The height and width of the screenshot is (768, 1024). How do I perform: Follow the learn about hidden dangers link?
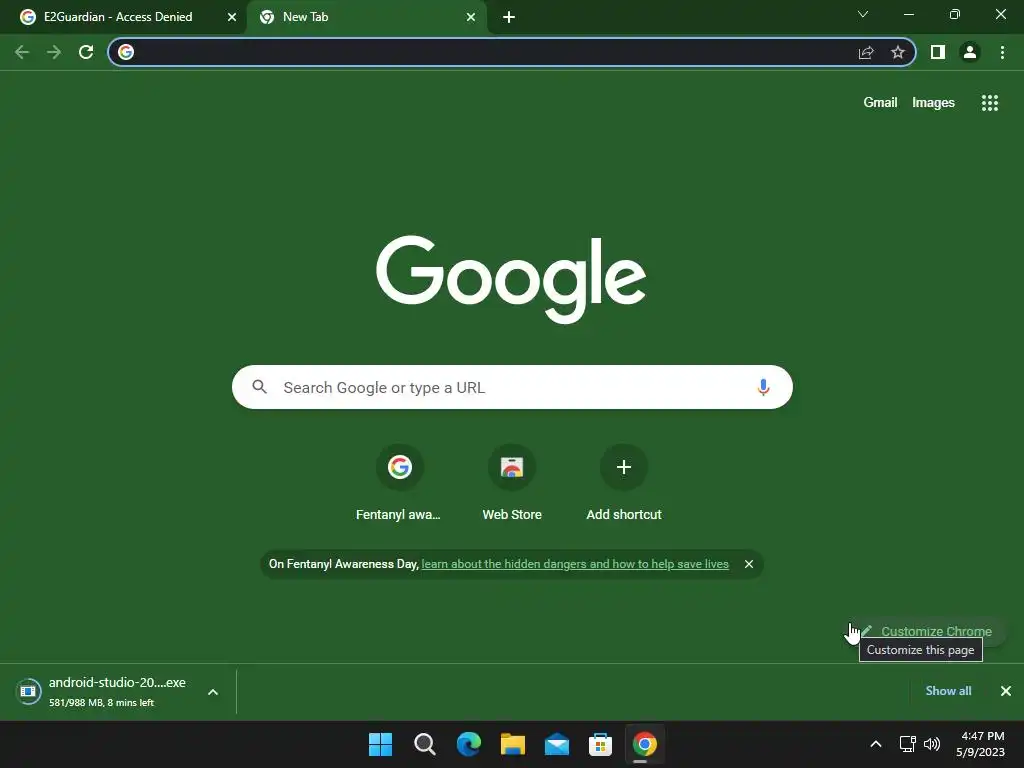pyautogui.click(x=575, y=564)
